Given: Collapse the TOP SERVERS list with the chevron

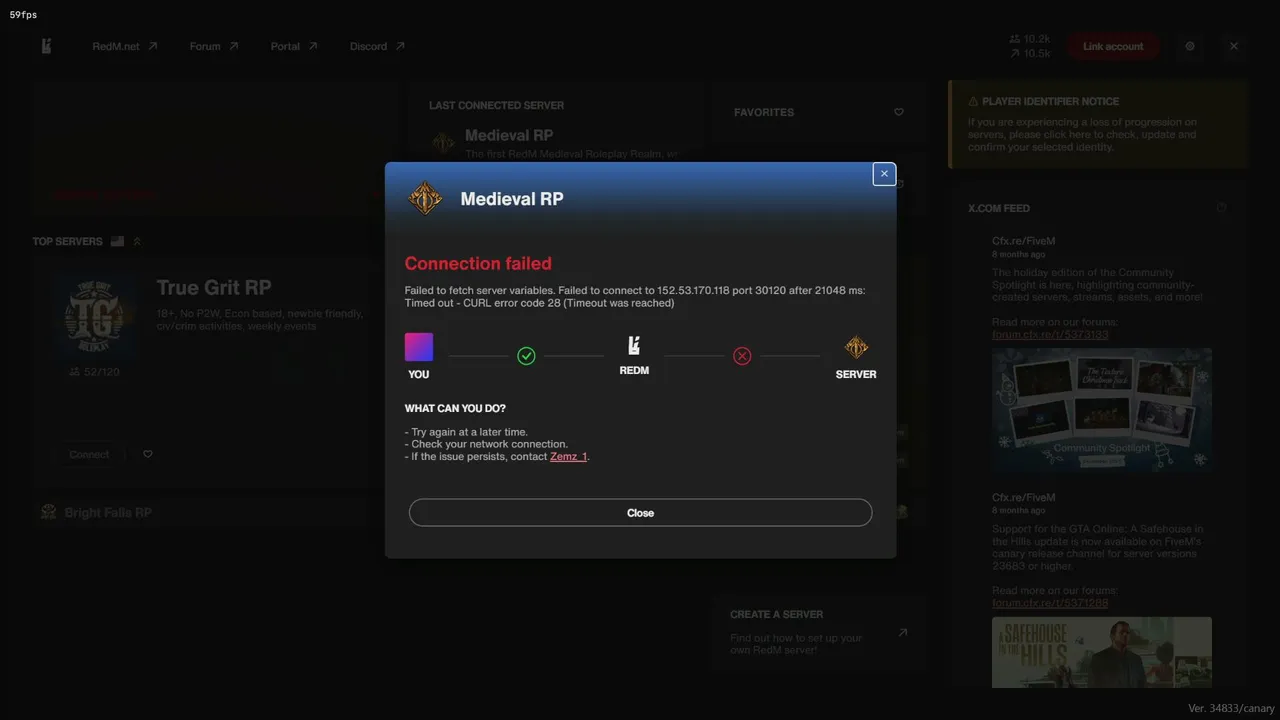Looking at the screenshot, I should tap(137, 241).
